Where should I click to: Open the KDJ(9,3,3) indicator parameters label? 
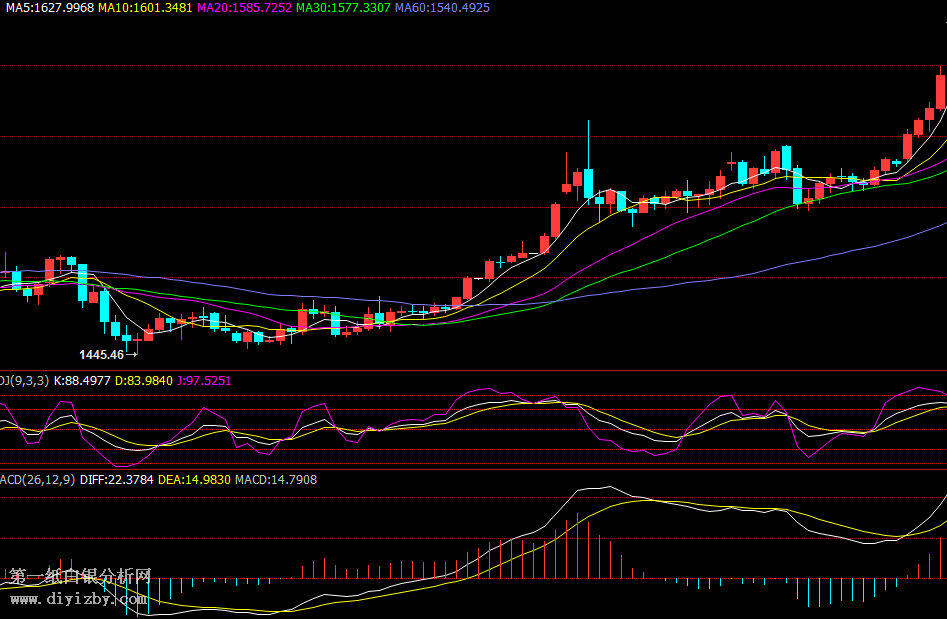tap(24, 381)
